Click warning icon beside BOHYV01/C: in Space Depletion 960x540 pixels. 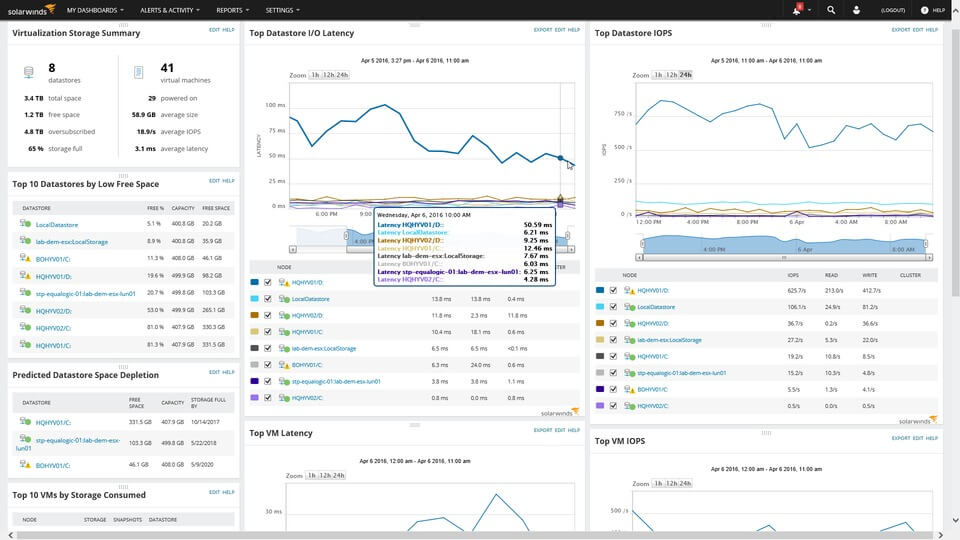(x=25, y=464)
